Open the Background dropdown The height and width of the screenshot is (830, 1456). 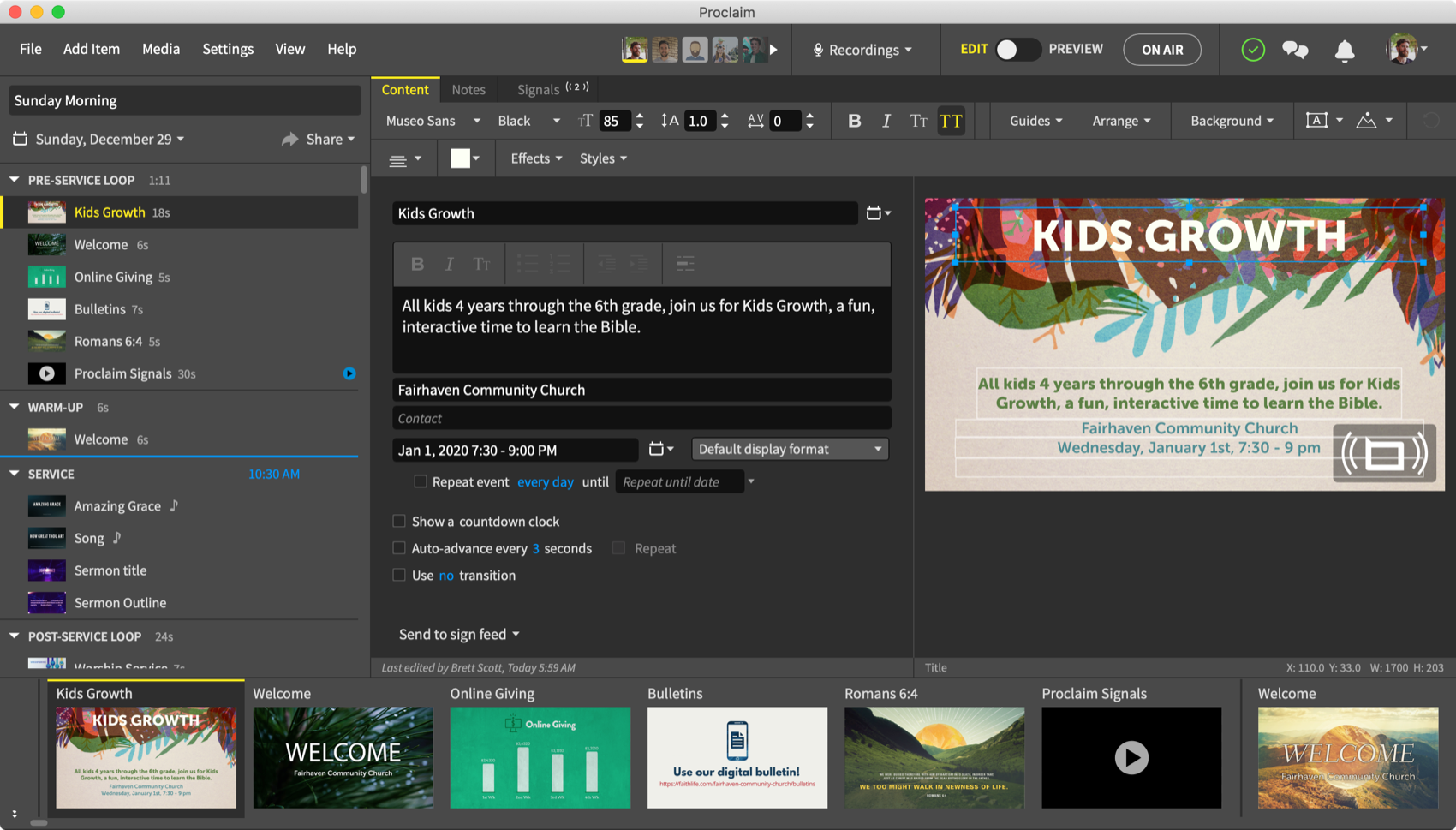(1232, 121)
